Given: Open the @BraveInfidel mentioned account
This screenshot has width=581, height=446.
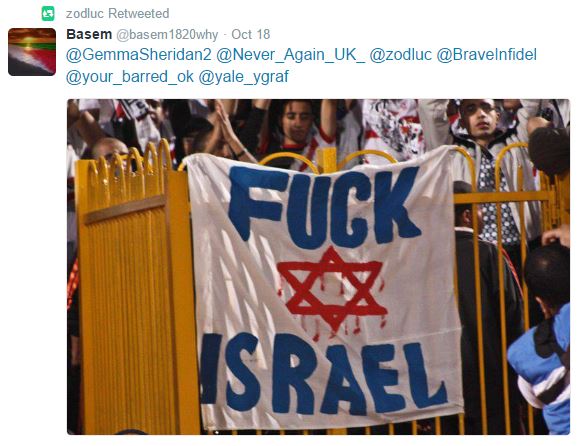Looking at the screenshot, I should tap(487, 55).
